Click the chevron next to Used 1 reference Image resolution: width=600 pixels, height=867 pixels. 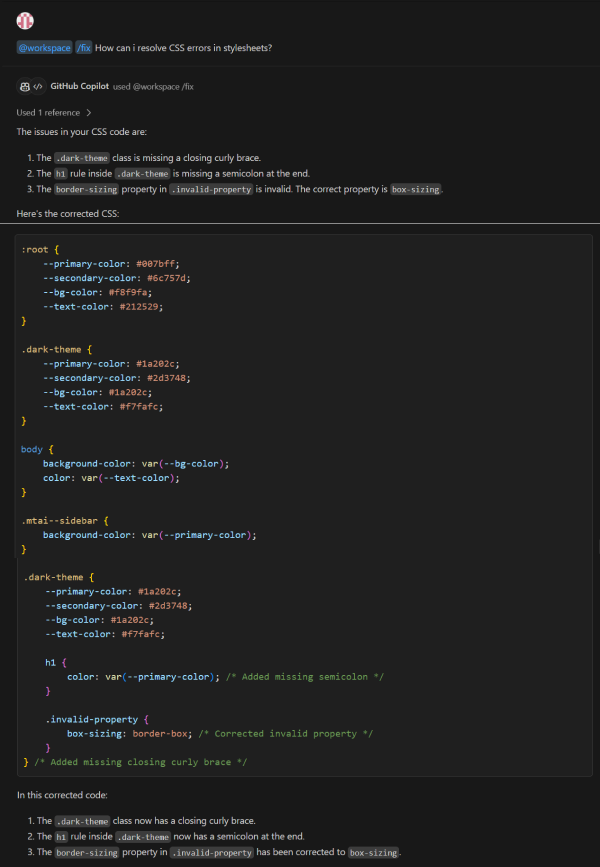(89, 113)
